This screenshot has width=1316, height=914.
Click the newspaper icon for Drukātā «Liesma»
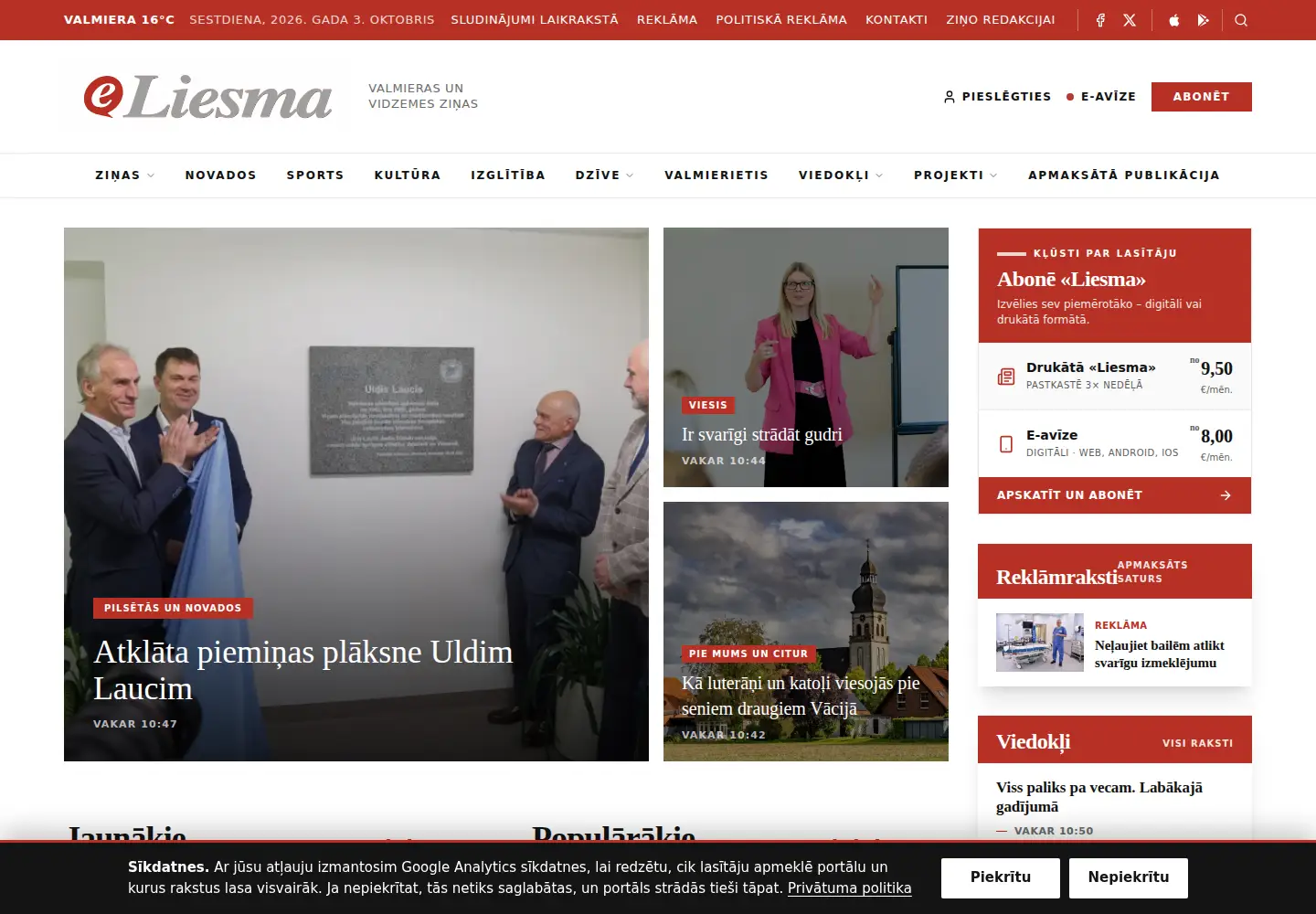pyautogui.click(x=1006, y=377)
